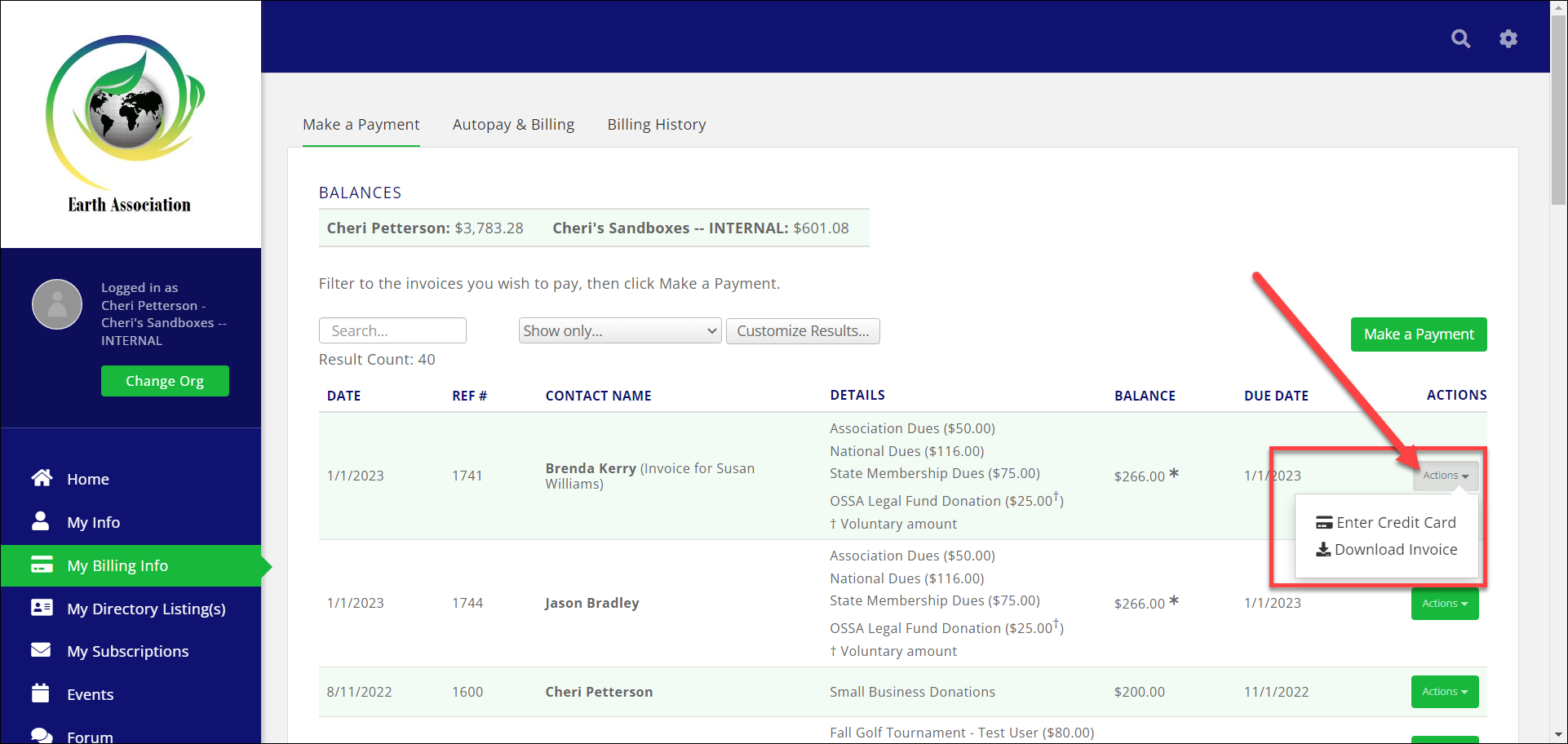The image size is (1568, 744).
Task: Open the Forum using its chat bubble icon
Action: coord(42,735)
